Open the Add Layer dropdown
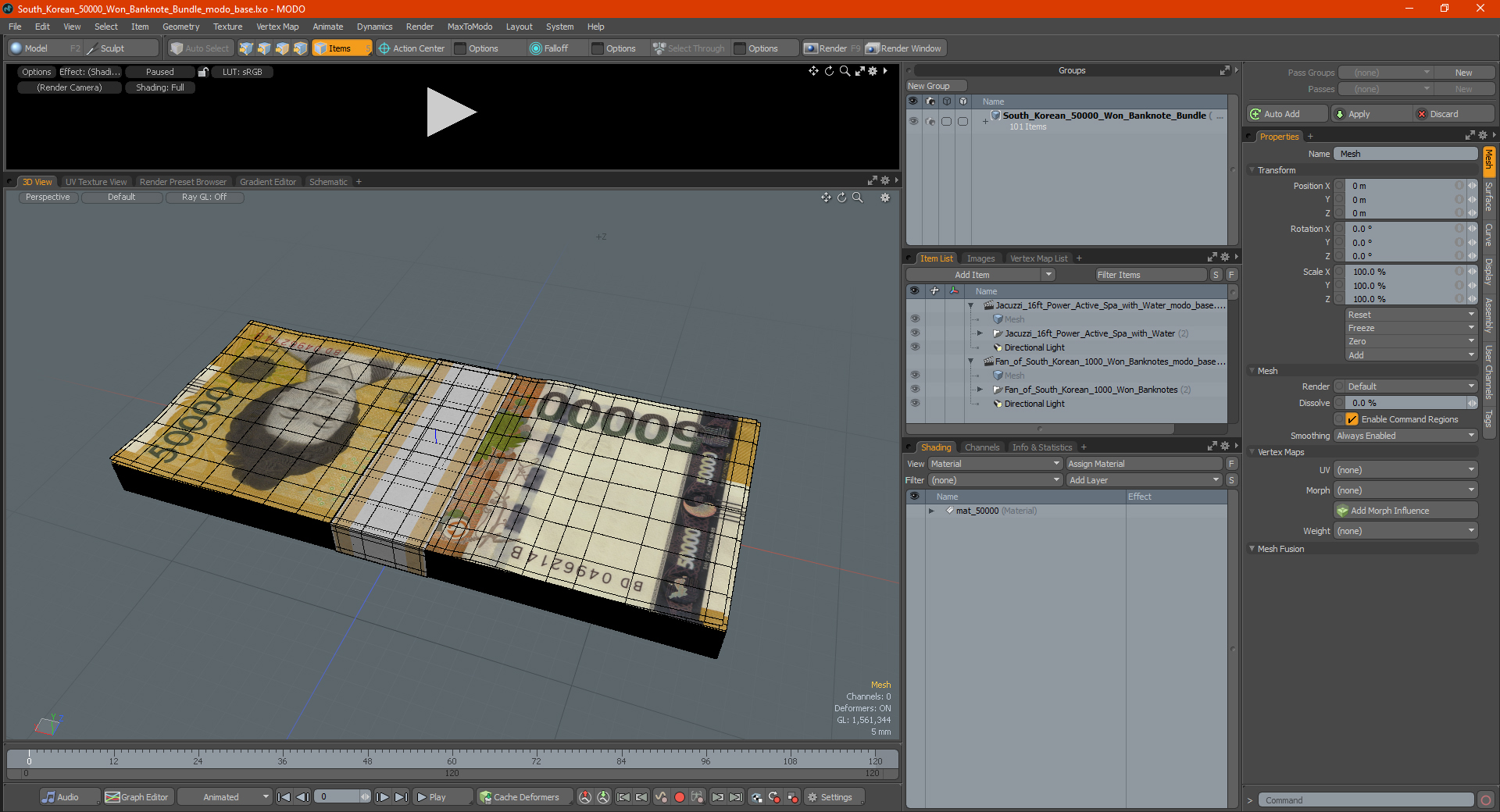 coord(1144,480)
